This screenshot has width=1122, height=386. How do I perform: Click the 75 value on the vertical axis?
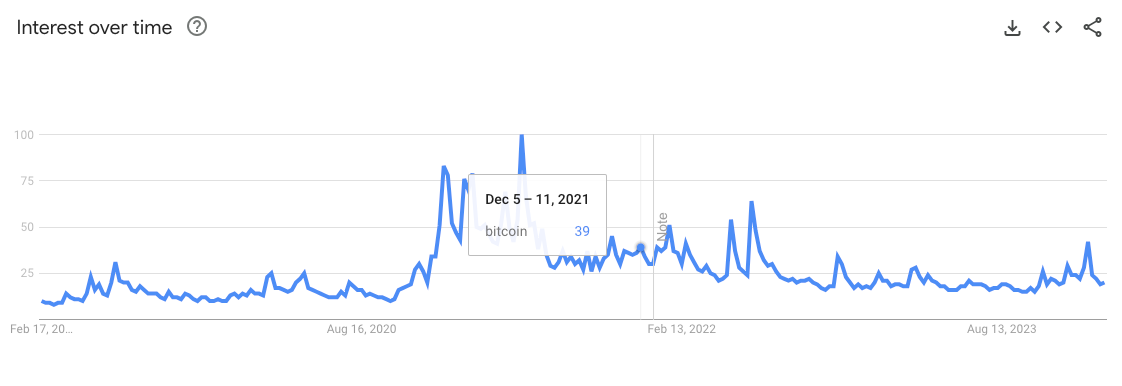click(x=29, y=180)
